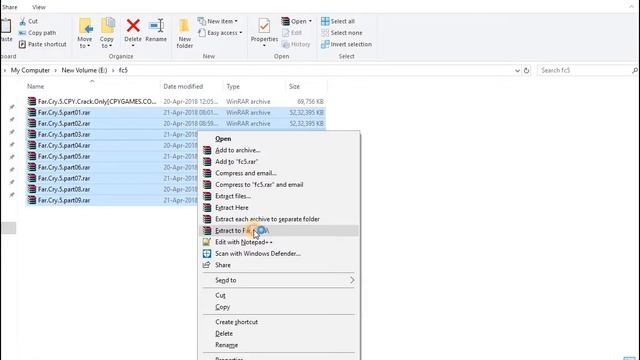Click the highlighted Extract to folder entry
640x360 pixels.
[279, 231]
